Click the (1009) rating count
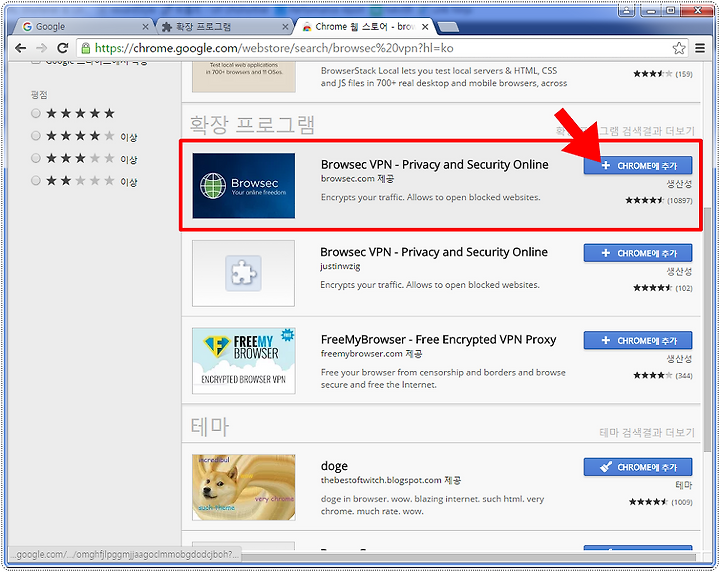 pos(681,502)
